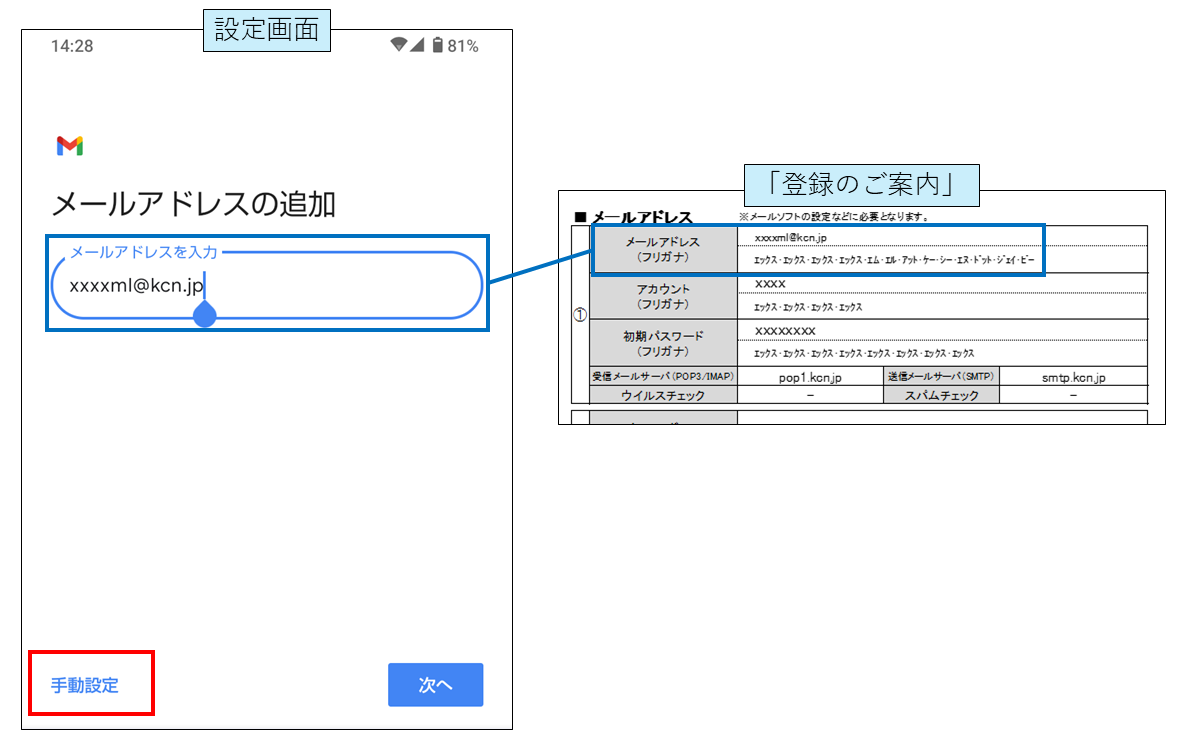Tap the 14:28 clock in status bar
Image resolution: width=1192 pixels, height=743 pixels.
pos(72,46)
